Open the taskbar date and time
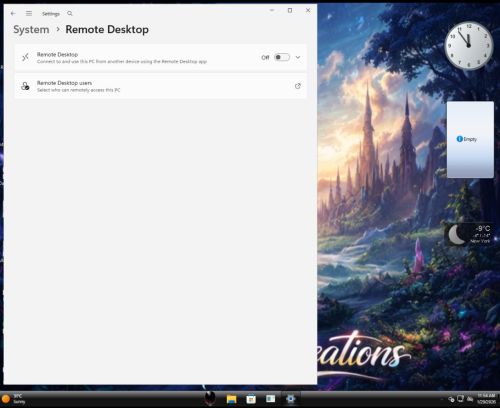 tap(486, 399)
